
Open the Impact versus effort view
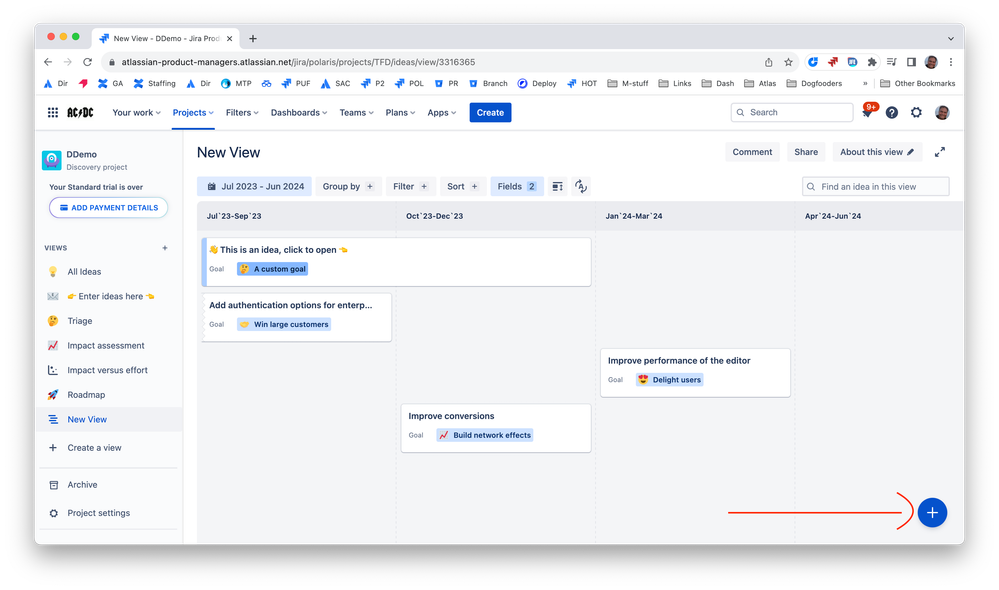tap(107, 370)
